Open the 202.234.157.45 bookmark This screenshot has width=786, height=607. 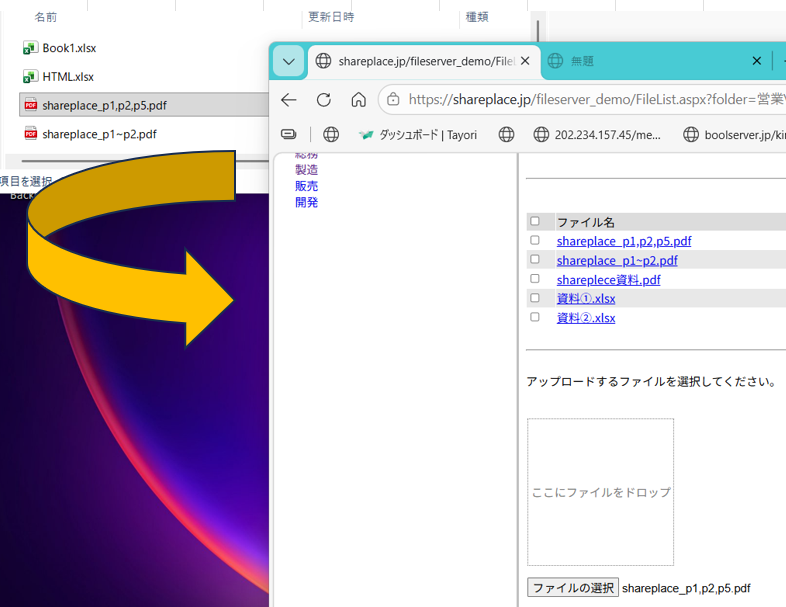(597, 134)
